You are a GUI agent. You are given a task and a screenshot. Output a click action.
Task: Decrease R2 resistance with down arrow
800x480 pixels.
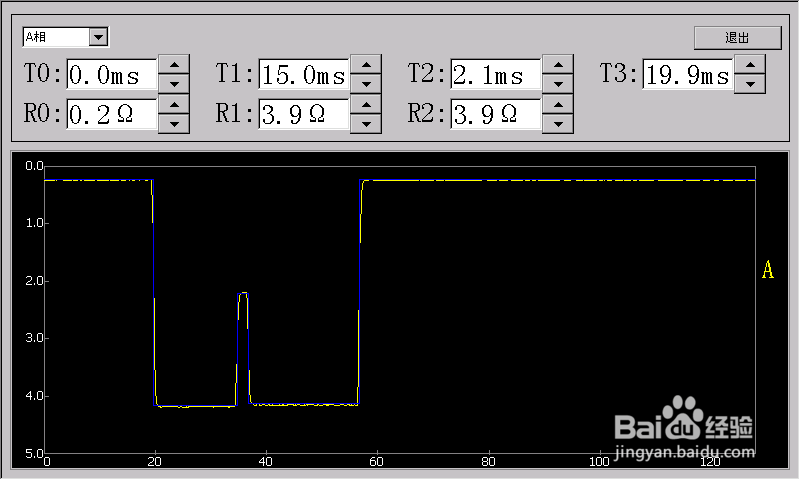pyautogui.click(x=558, y=124)
